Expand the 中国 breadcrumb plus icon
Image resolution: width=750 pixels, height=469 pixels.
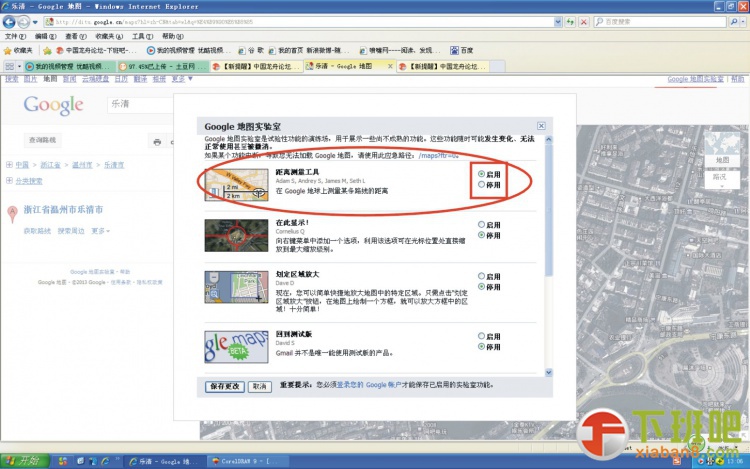click(8, 164)
